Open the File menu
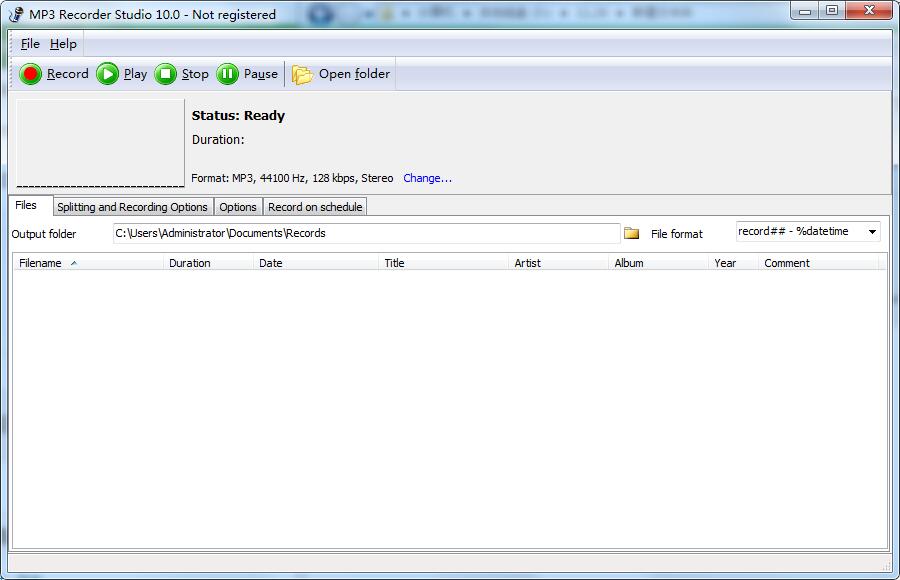Image resolution: width=900 pixels, height=580 pixels. tap(30, 44)
